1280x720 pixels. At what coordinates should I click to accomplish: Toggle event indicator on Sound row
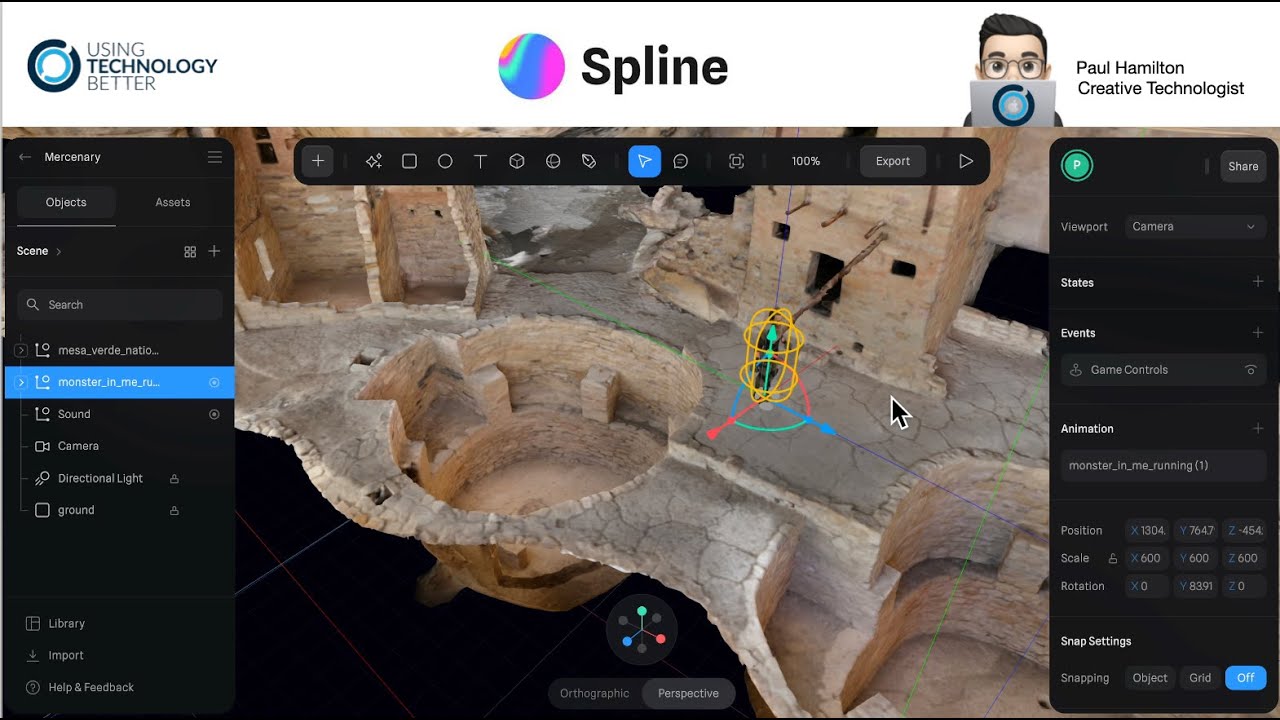coord(214,414)
